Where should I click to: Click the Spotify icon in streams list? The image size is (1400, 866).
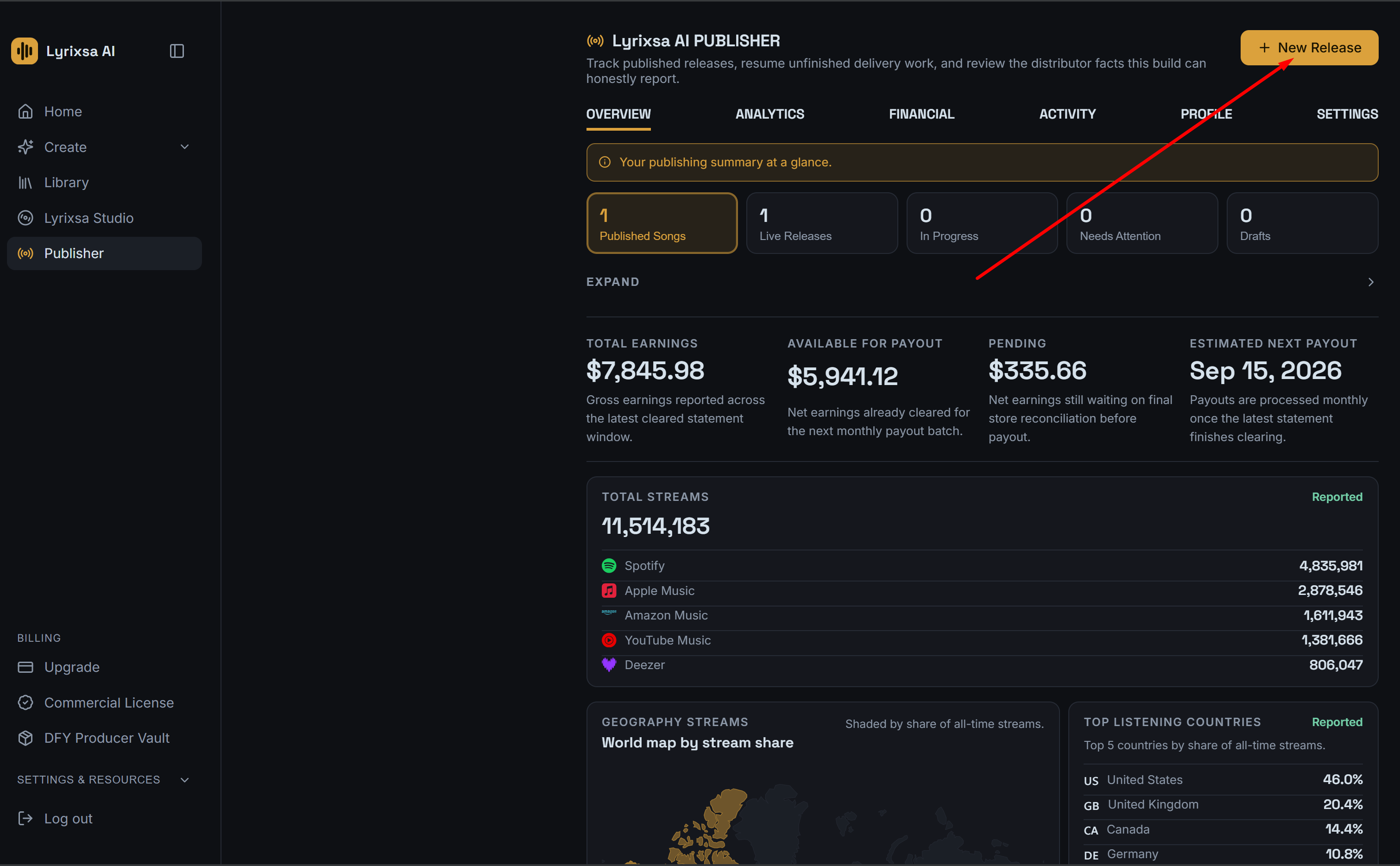609,566
